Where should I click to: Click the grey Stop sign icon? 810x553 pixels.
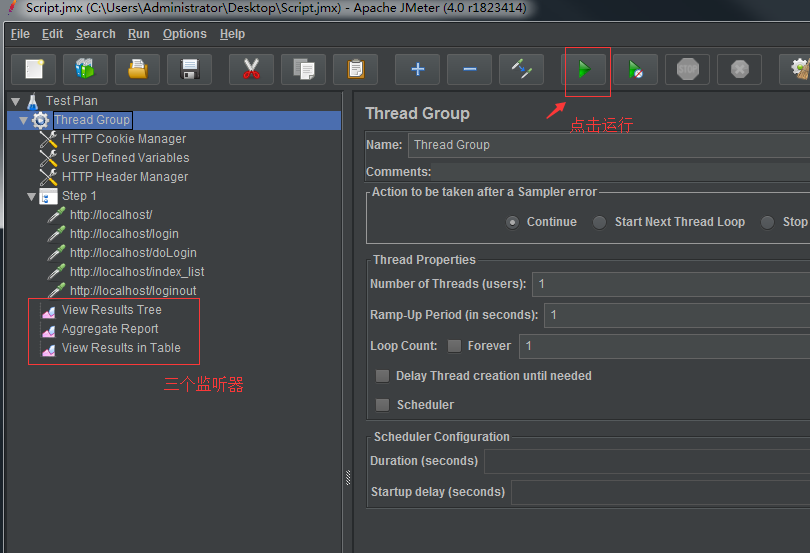[688, 69]
